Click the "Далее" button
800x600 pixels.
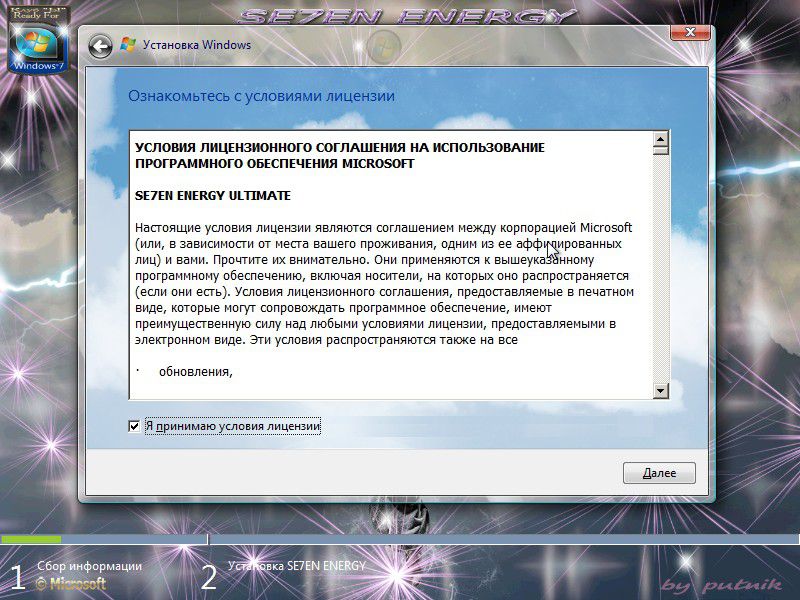pos(659,473)
